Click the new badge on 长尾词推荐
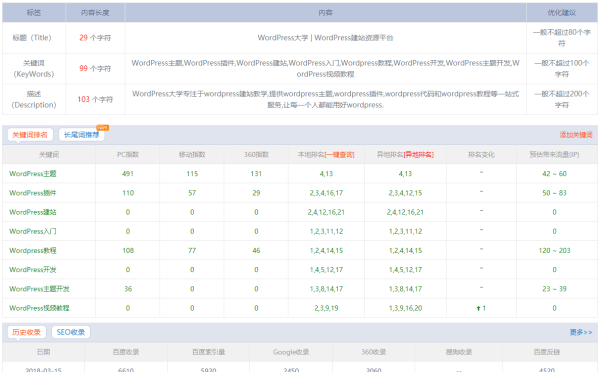601x372 pixels. tap(103, 128)
